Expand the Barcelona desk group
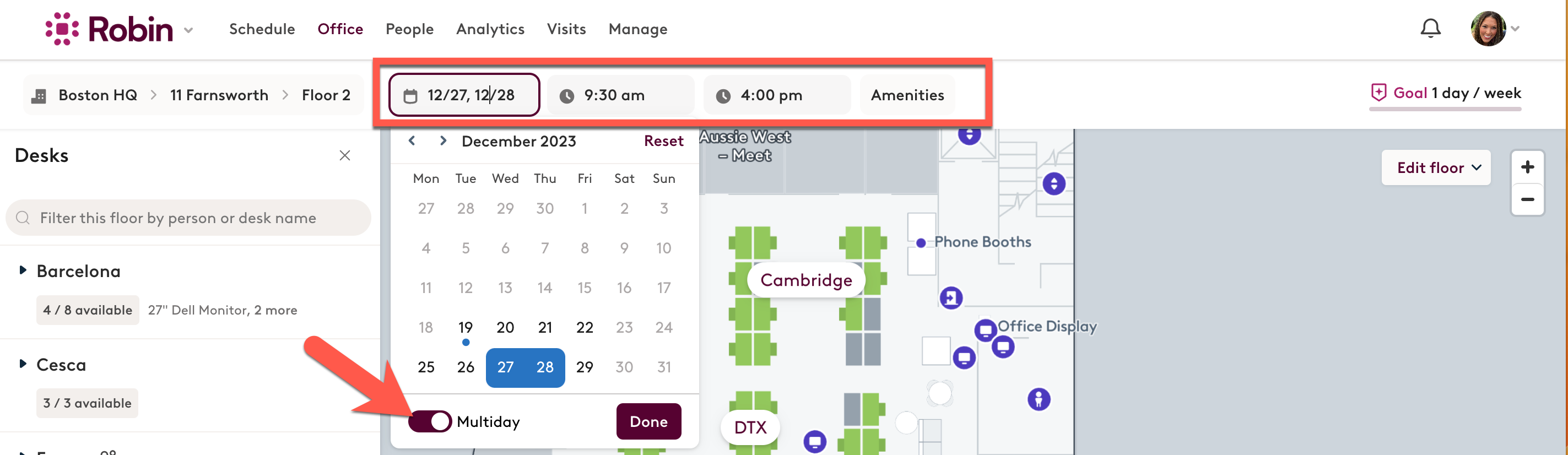 point(23,270)
